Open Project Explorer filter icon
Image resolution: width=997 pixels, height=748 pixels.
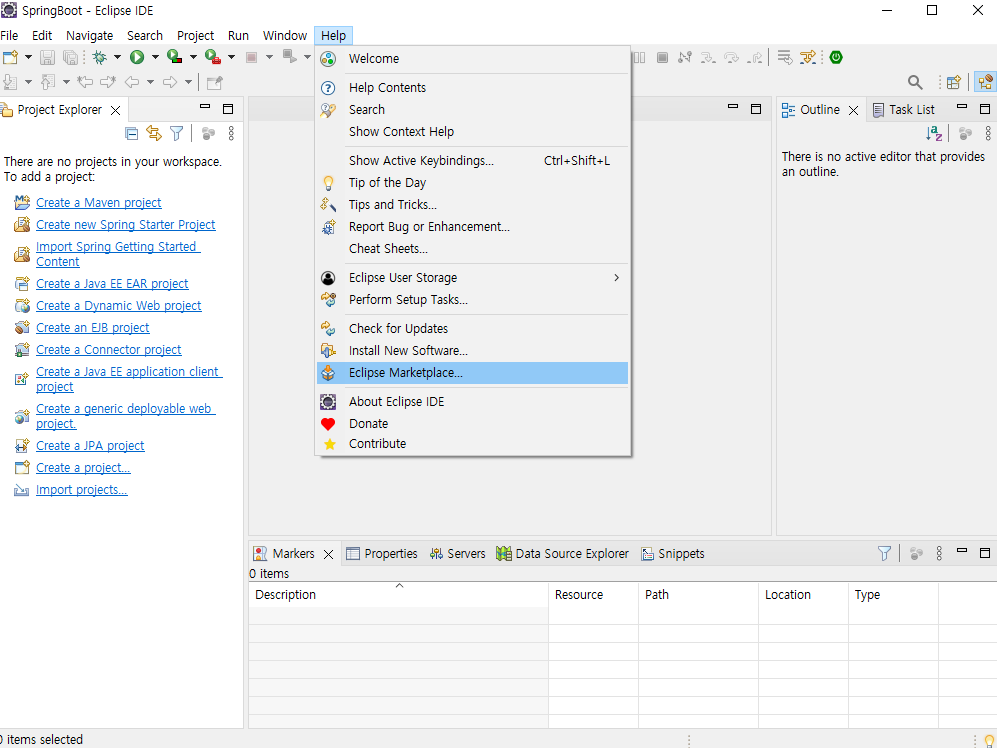click(x=177, y=134)
